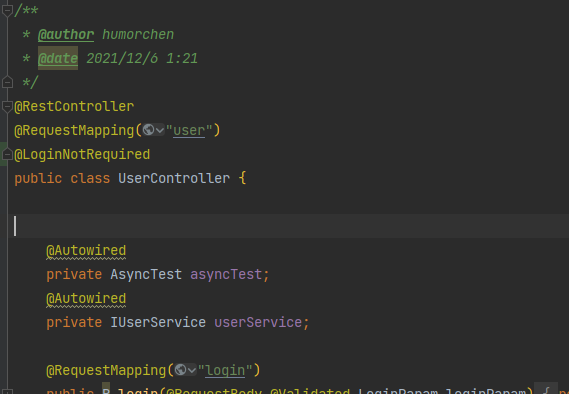Open the URL dropdown chevron next to "login"
The image size is (569, 394).
pyautogui.click(x=192, y=370)
